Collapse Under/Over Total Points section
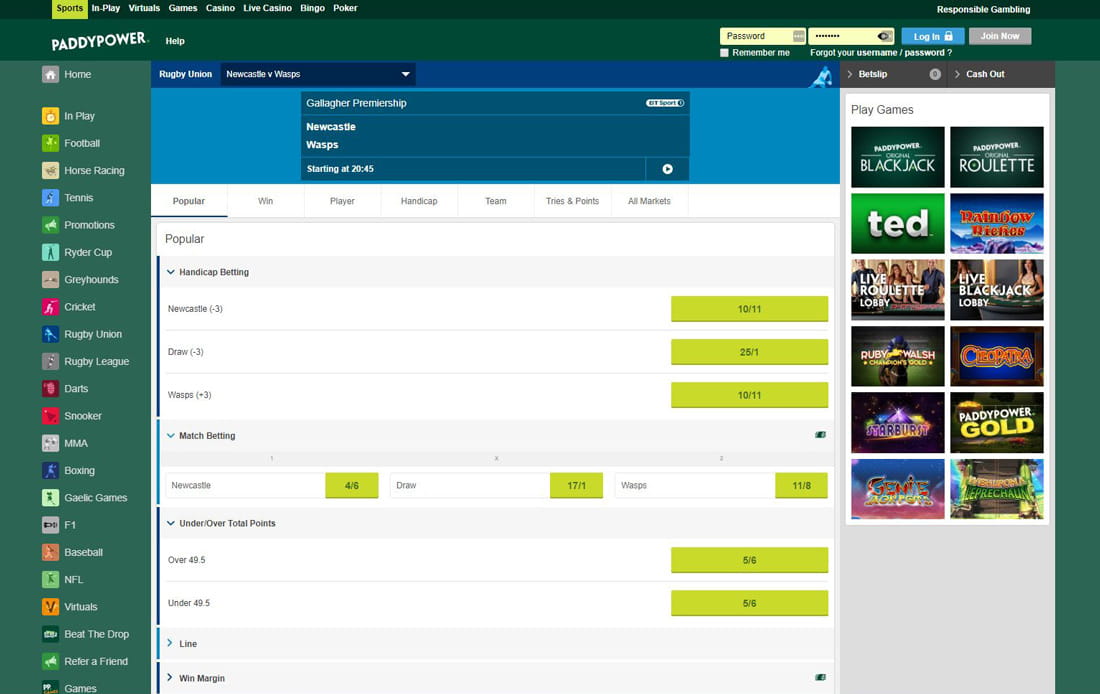1100x694 pixels. pos(170,523)
